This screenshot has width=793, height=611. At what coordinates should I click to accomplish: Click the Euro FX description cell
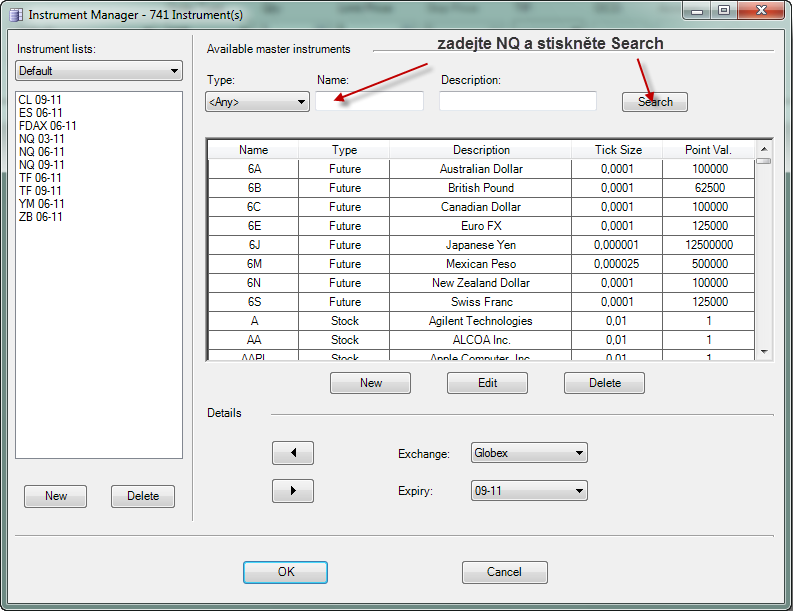481,226
